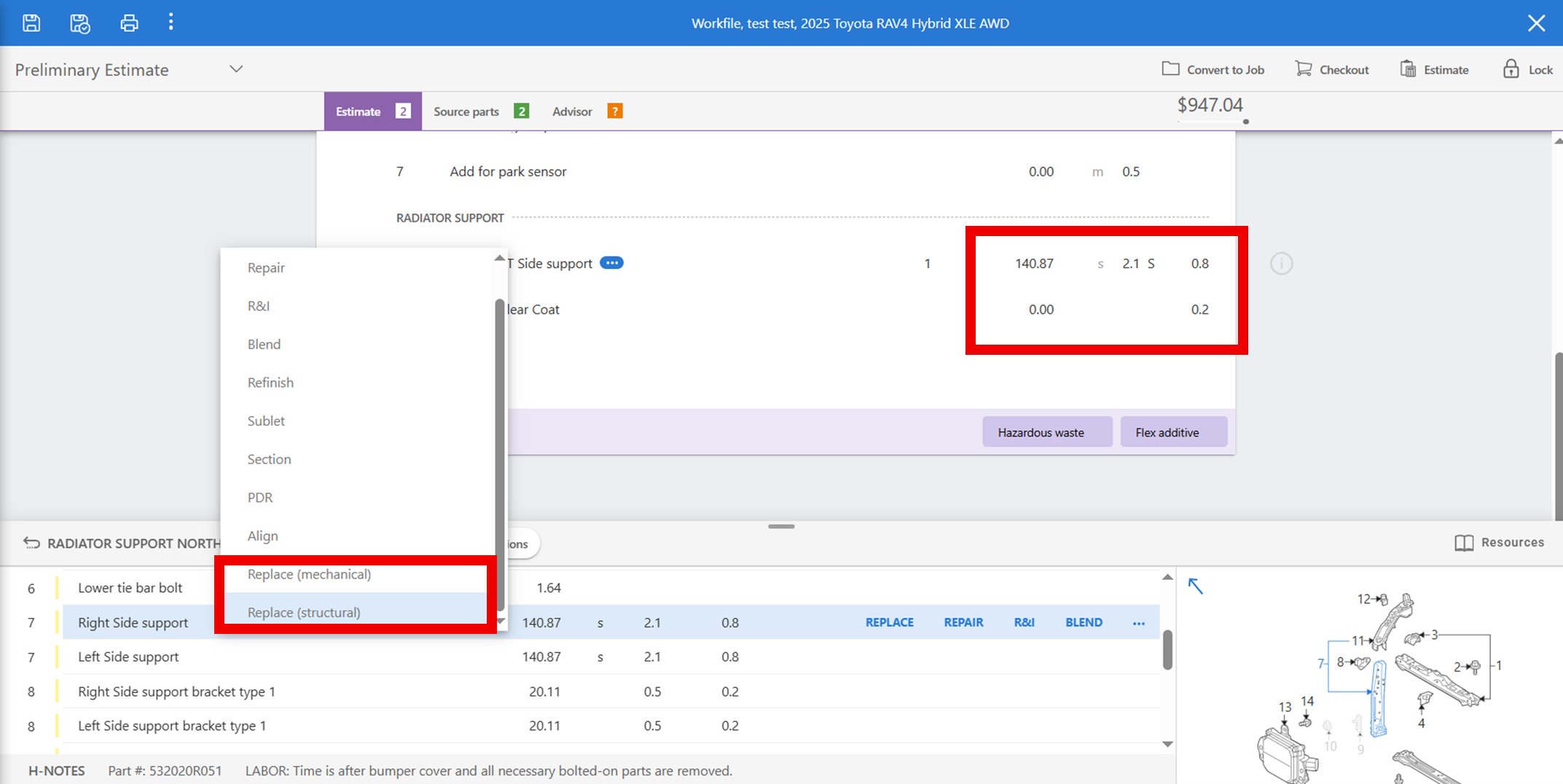This screenshot has width=1563, height=784.
Task: Open the Resources book icon
Action: [x=1463, y=543]
